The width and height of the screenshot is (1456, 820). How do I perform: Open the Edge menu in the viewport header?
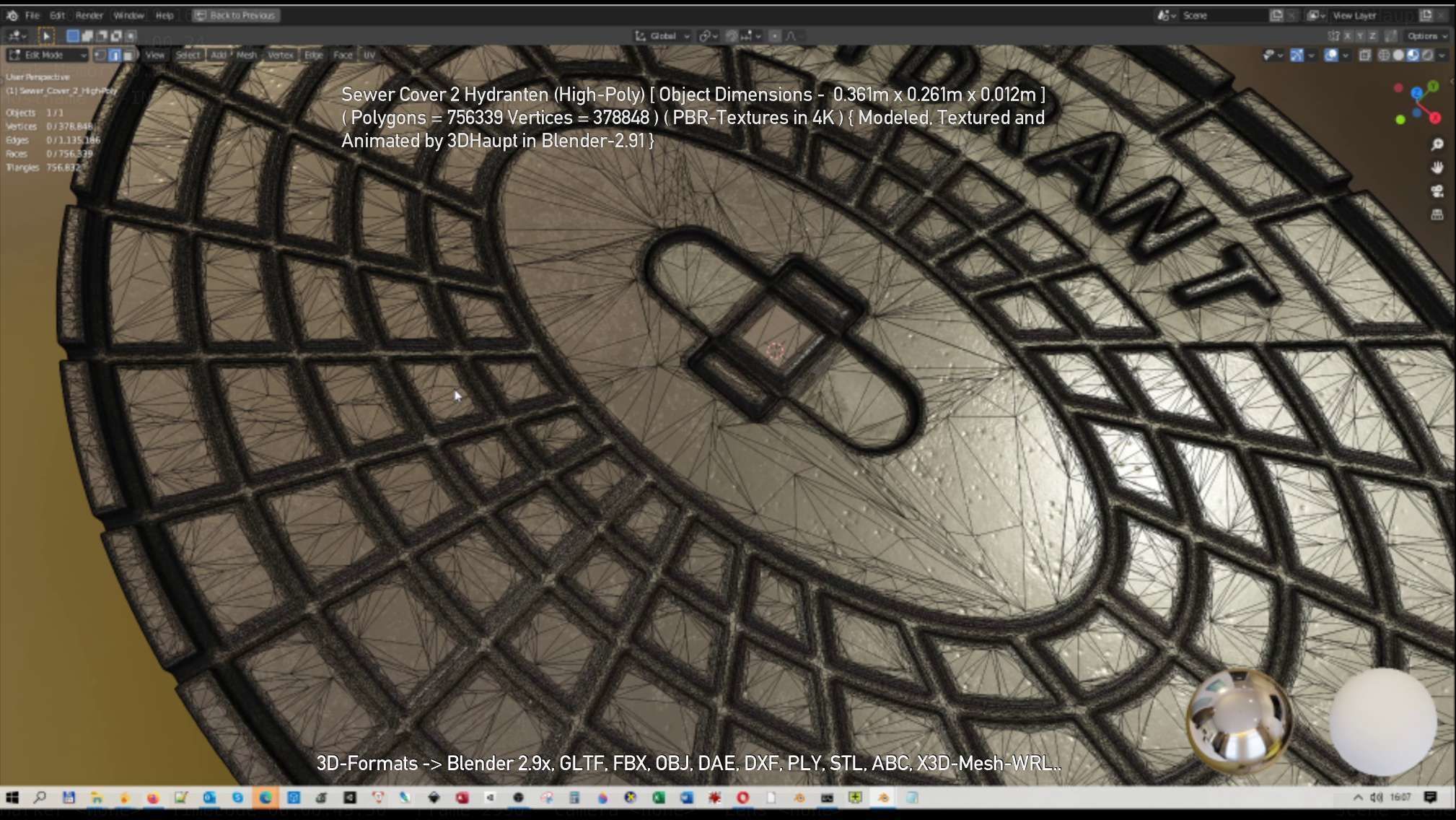[x=313, y=55]
